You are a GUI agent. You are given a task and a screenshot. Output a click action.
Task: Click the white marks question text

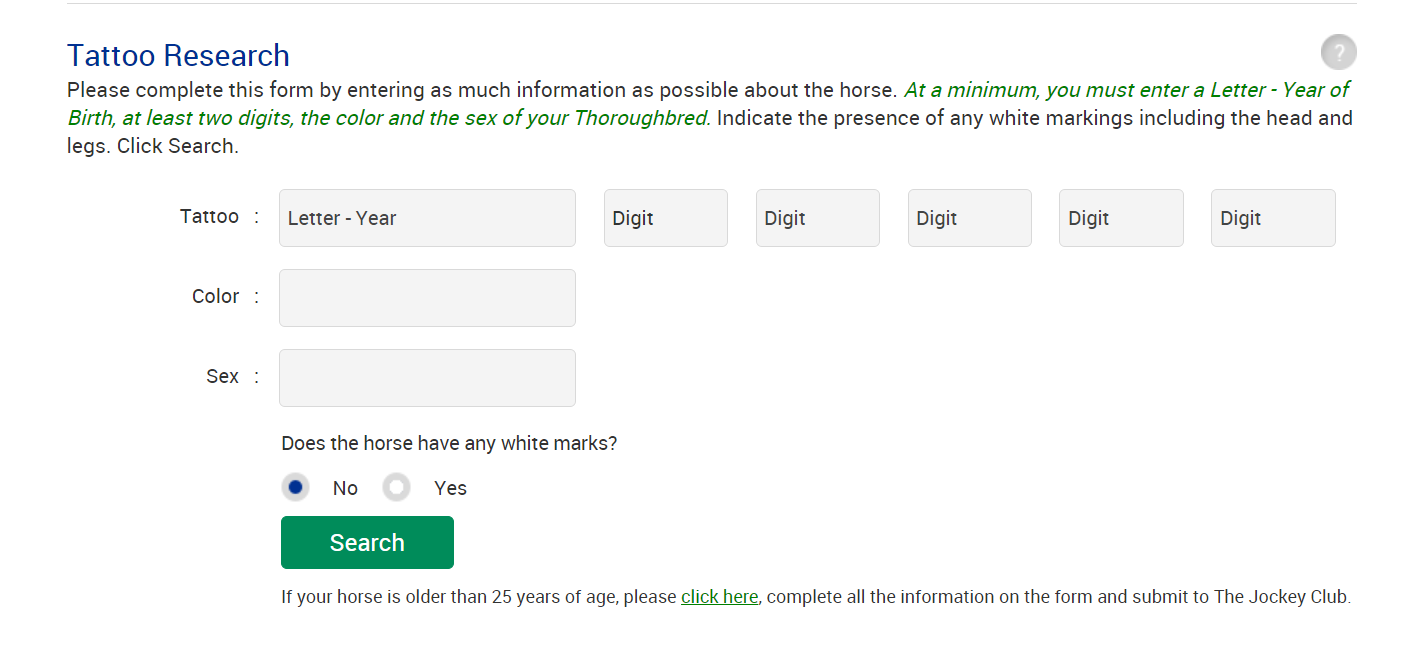pos(449,443)
